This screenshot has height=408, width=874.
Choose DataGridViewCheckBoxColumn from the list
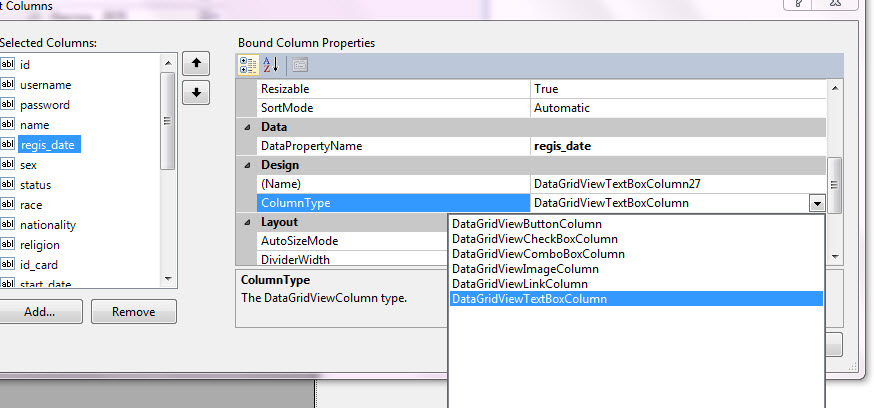pos(535,239)
